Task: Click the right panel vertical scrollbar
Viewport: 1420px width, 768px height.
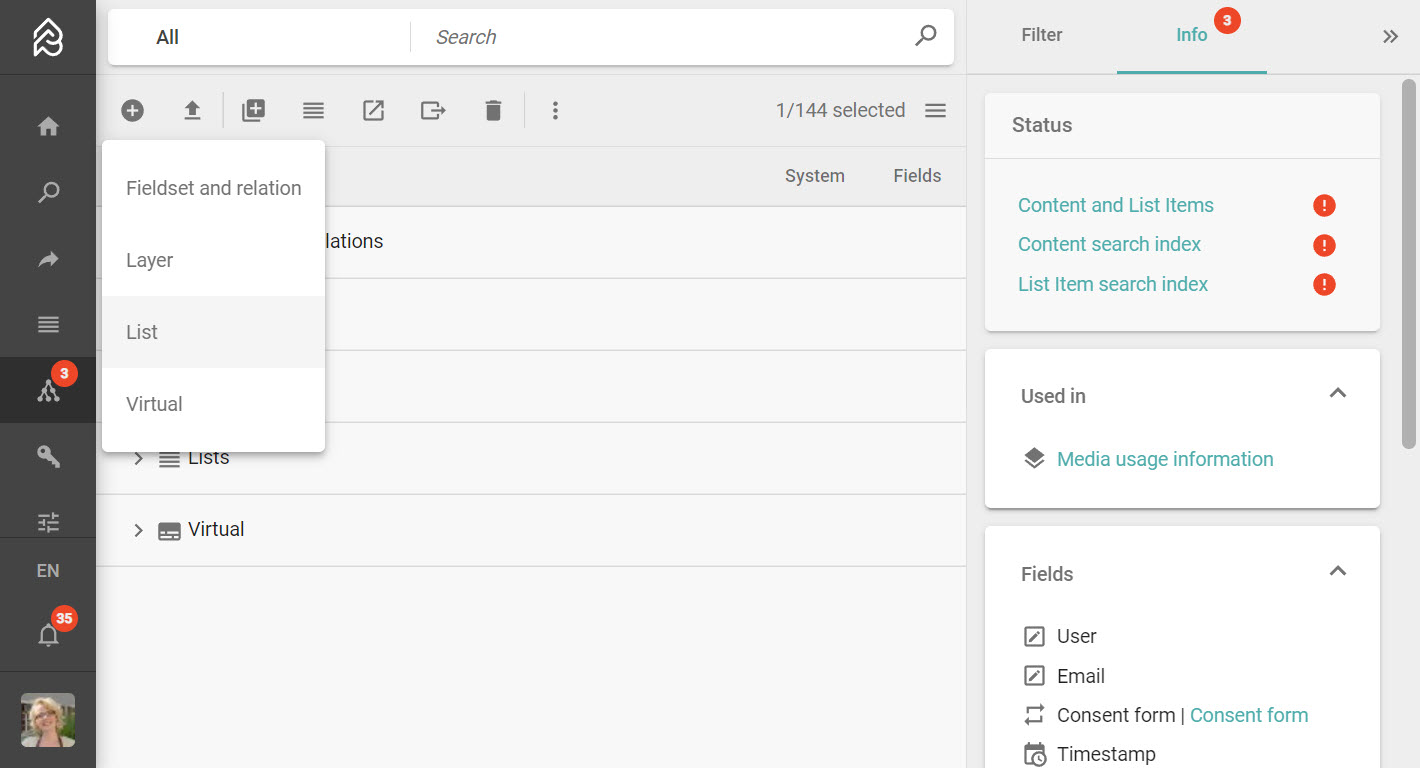Action: (x=1409, y=263)
